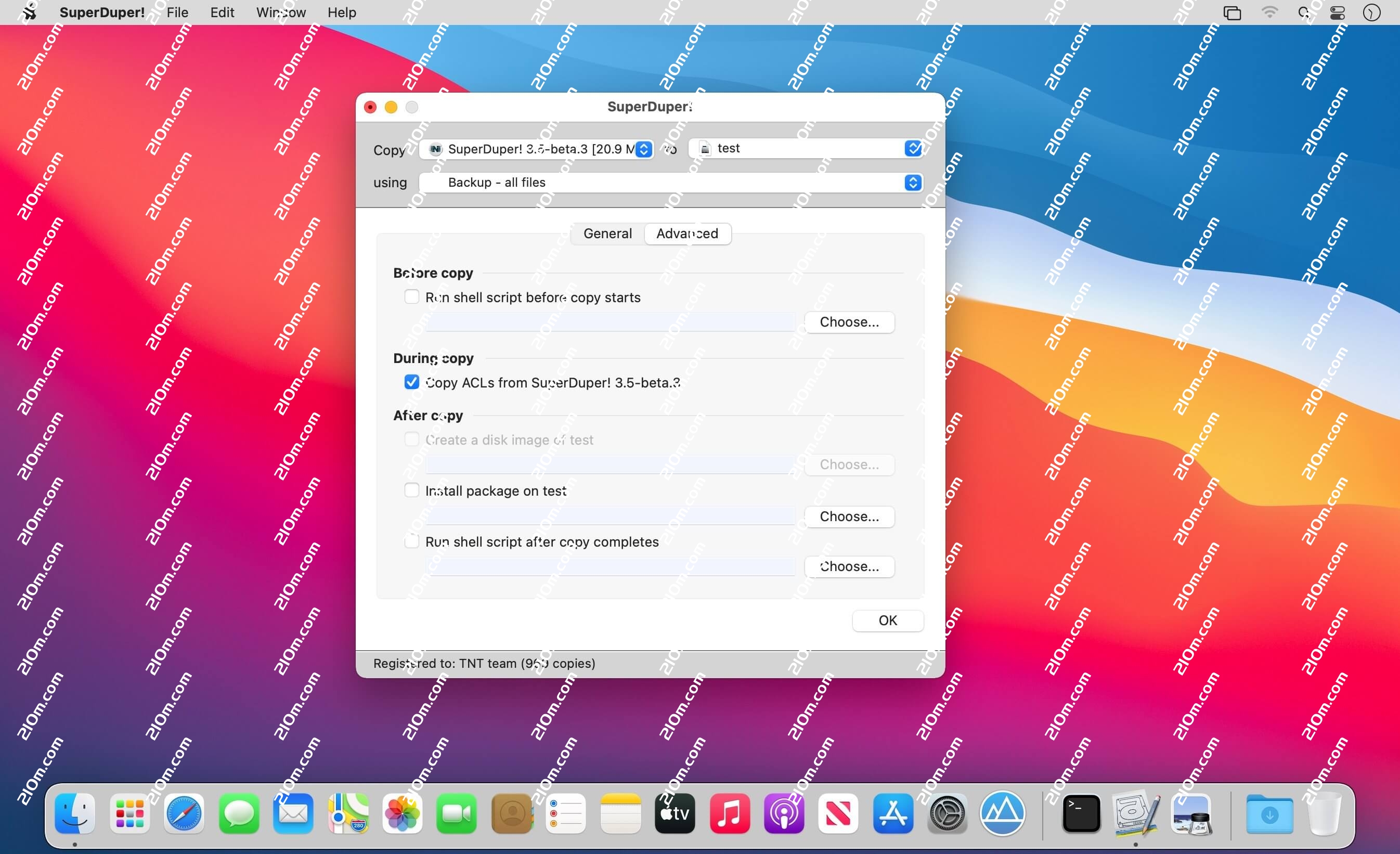
Task: Open the Podcasts app in dock
Action: 784,813
